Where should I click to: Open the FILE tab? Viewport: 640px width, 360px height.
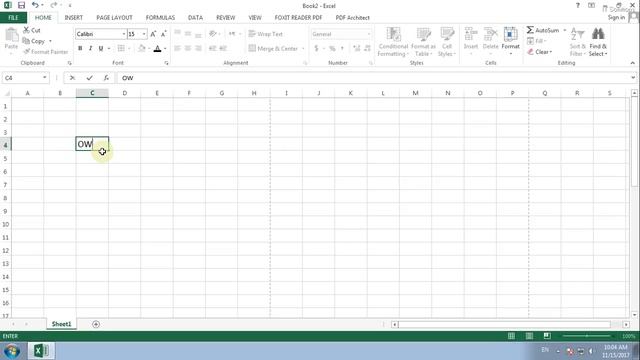click(13, 18)
